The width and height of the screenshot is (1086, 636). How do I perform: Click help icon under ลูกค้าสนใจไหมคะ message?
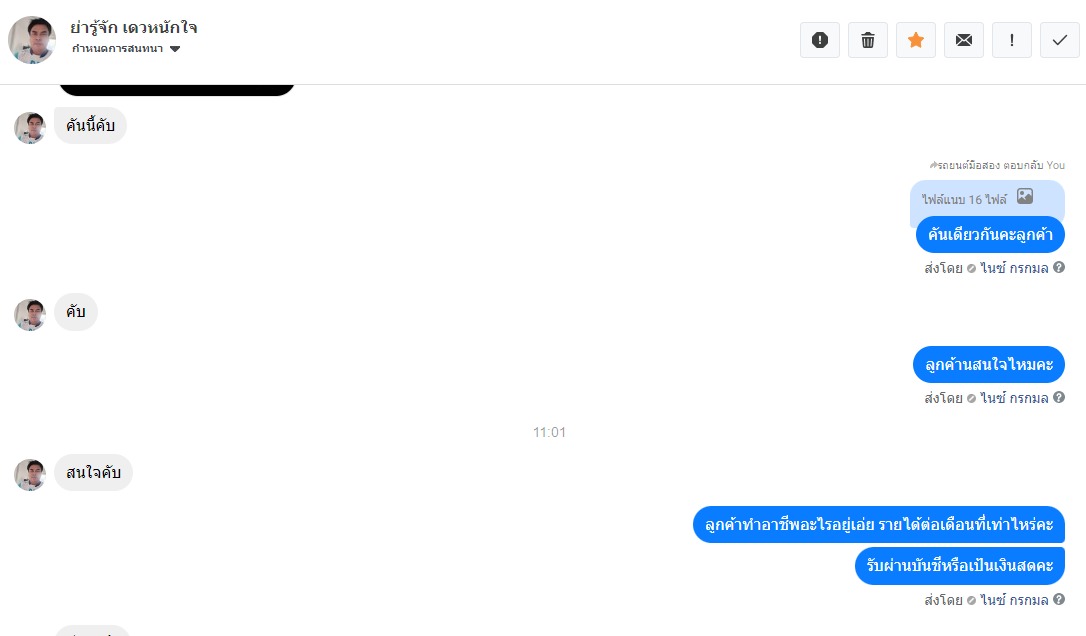tap(1059, 398)
